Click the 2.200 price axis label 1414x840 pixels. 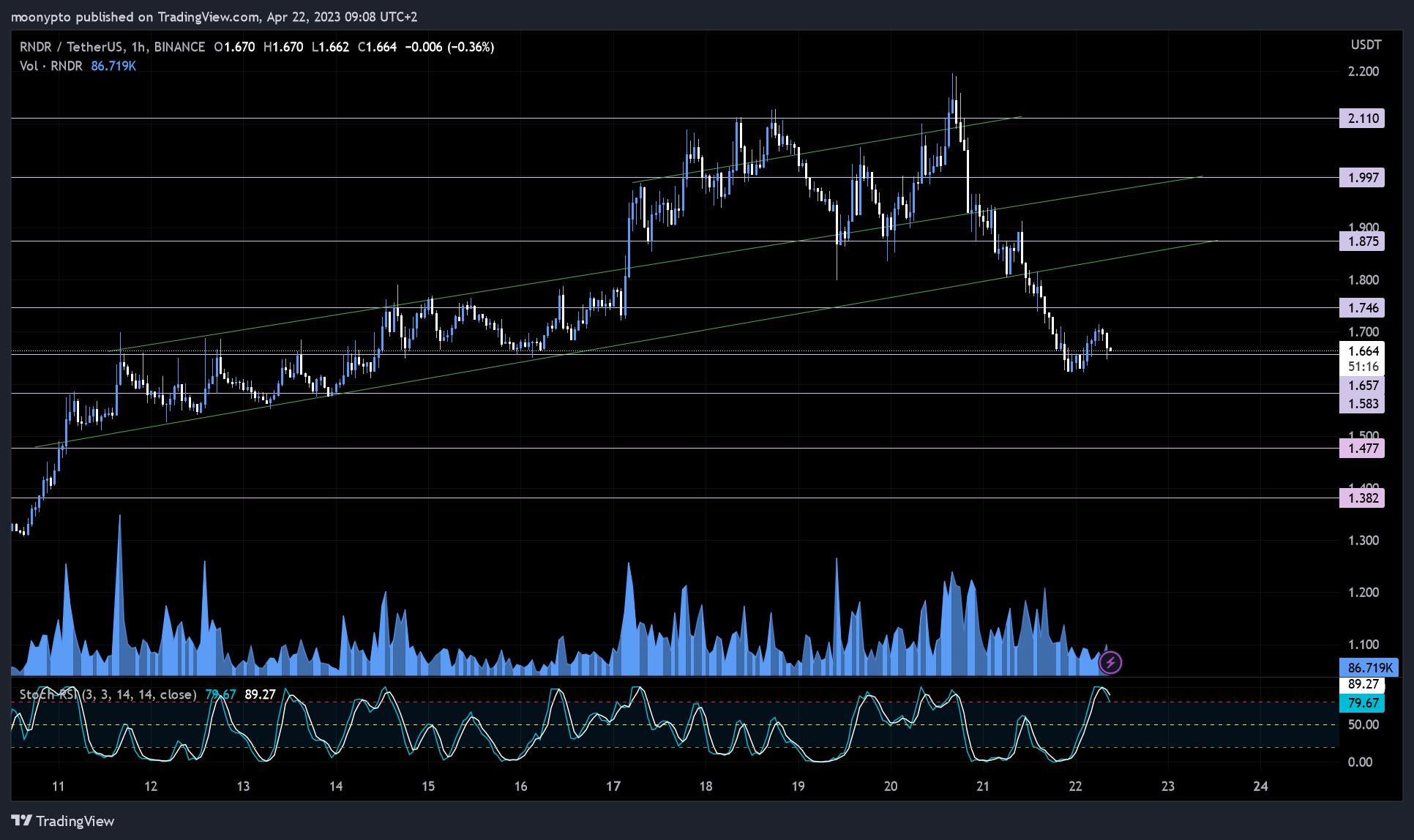tap(1363, 72)
